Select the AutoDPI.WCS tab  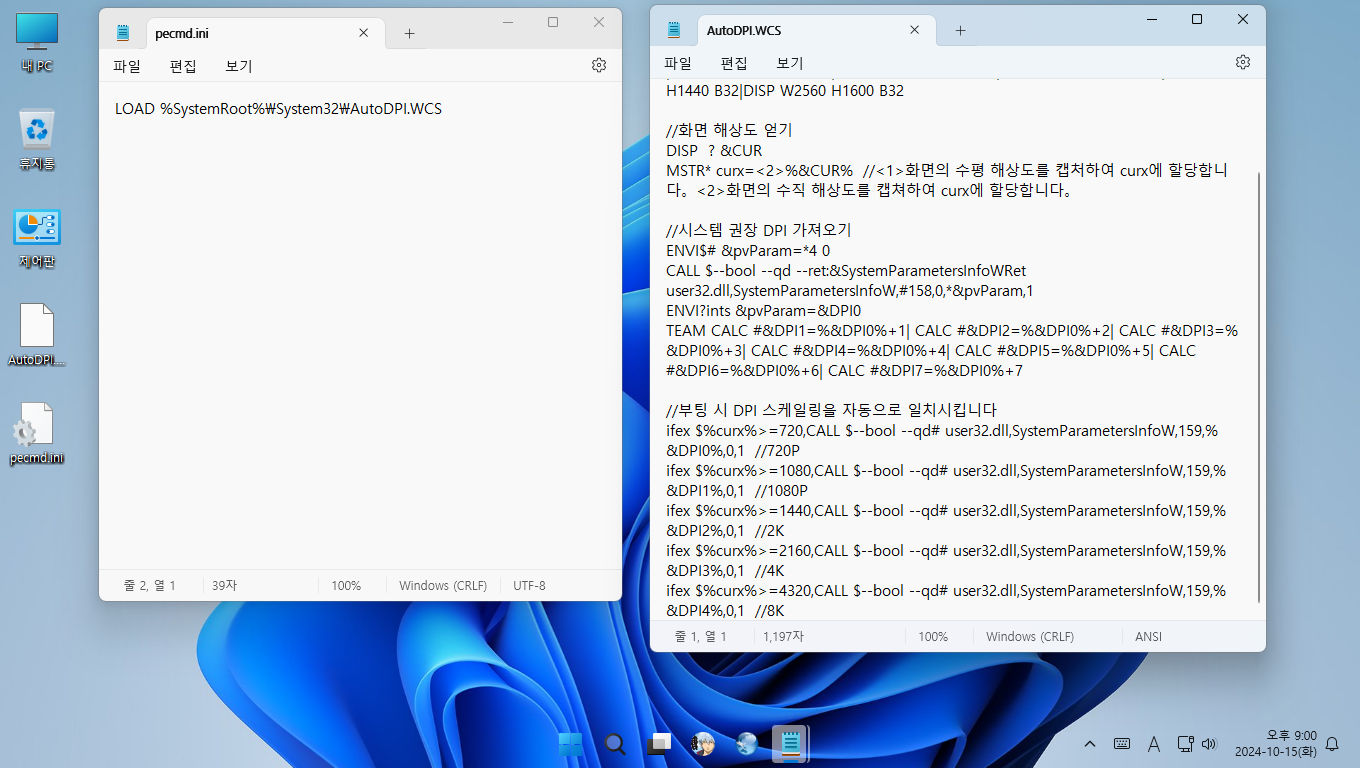[x=814, y=30]
